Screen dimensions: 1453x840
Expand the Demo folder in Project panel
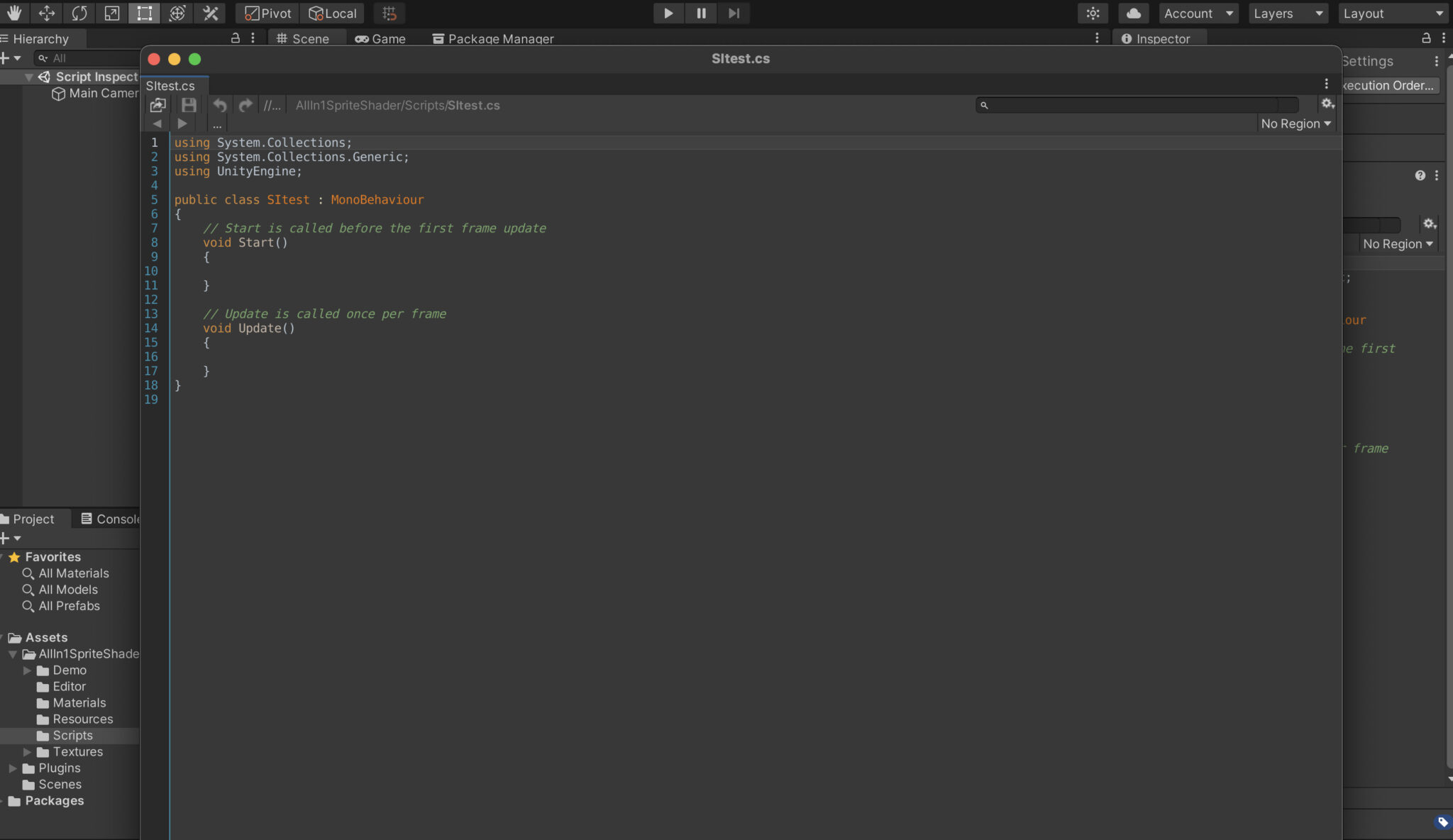pyautogui.click(x=28, y=670)
